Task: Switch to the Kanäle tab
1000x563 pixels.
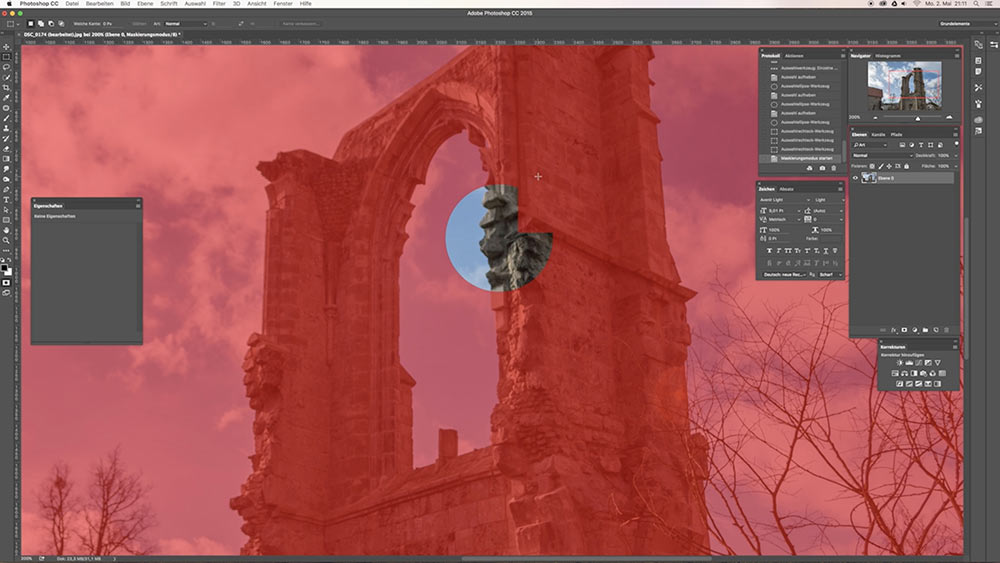Action: click(878, 135)
